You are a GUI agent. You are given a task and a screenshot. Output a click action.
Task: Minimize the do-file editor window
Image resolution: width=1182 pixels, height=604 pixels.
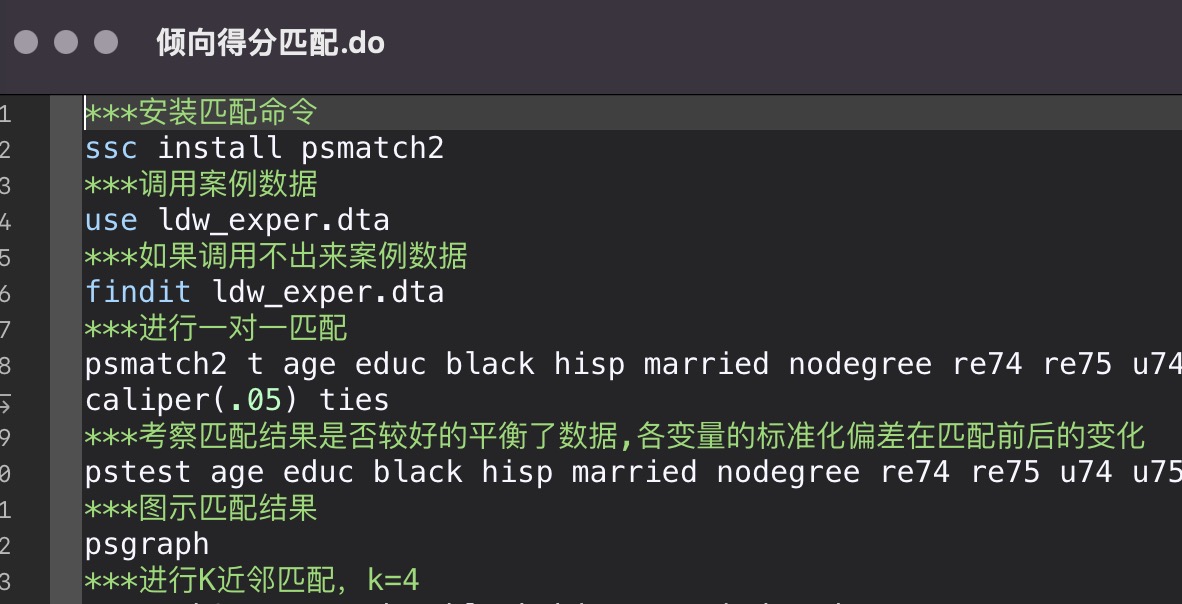pyautogui.click(x=66, y=42)
